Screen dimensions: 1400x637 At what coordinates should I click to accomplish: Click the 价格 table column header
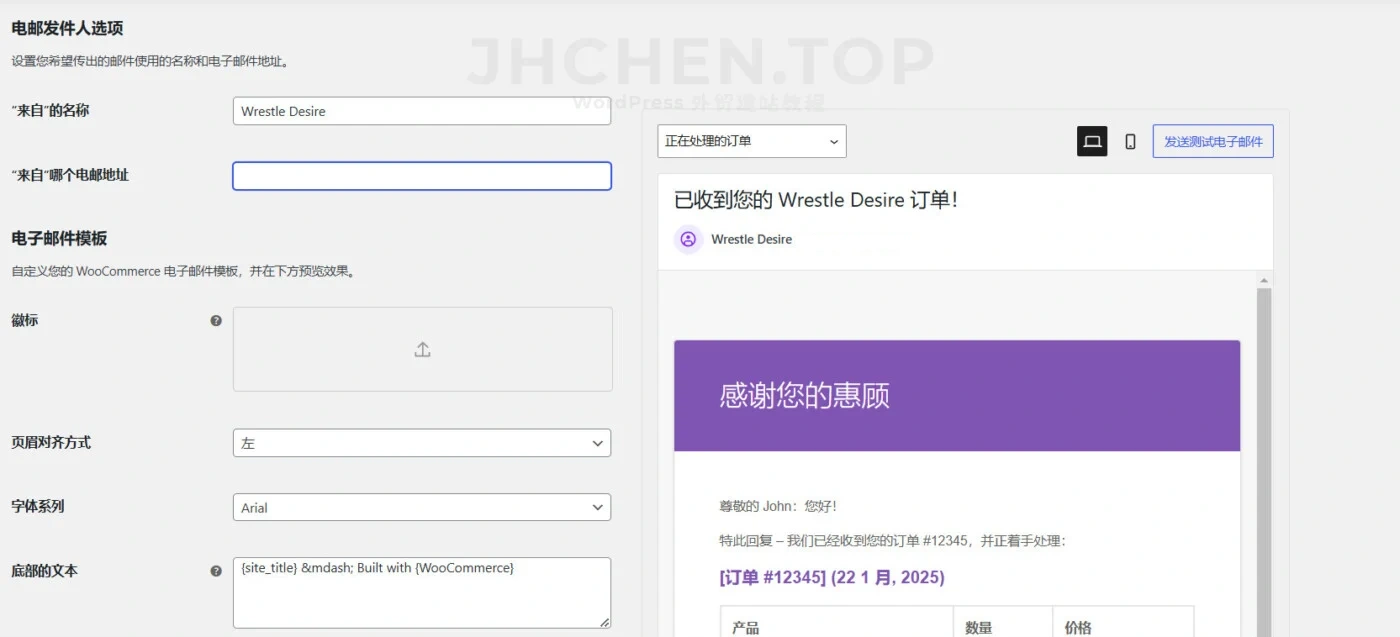pos(1078,627)
